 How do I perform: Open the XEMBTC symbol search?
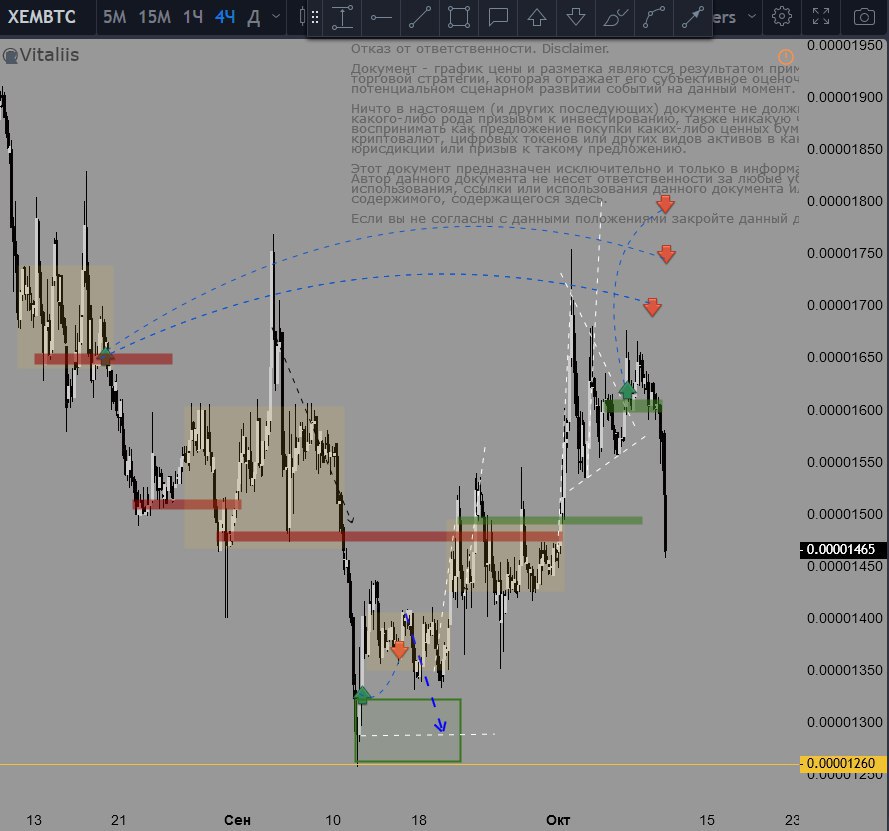click(41, 17)
